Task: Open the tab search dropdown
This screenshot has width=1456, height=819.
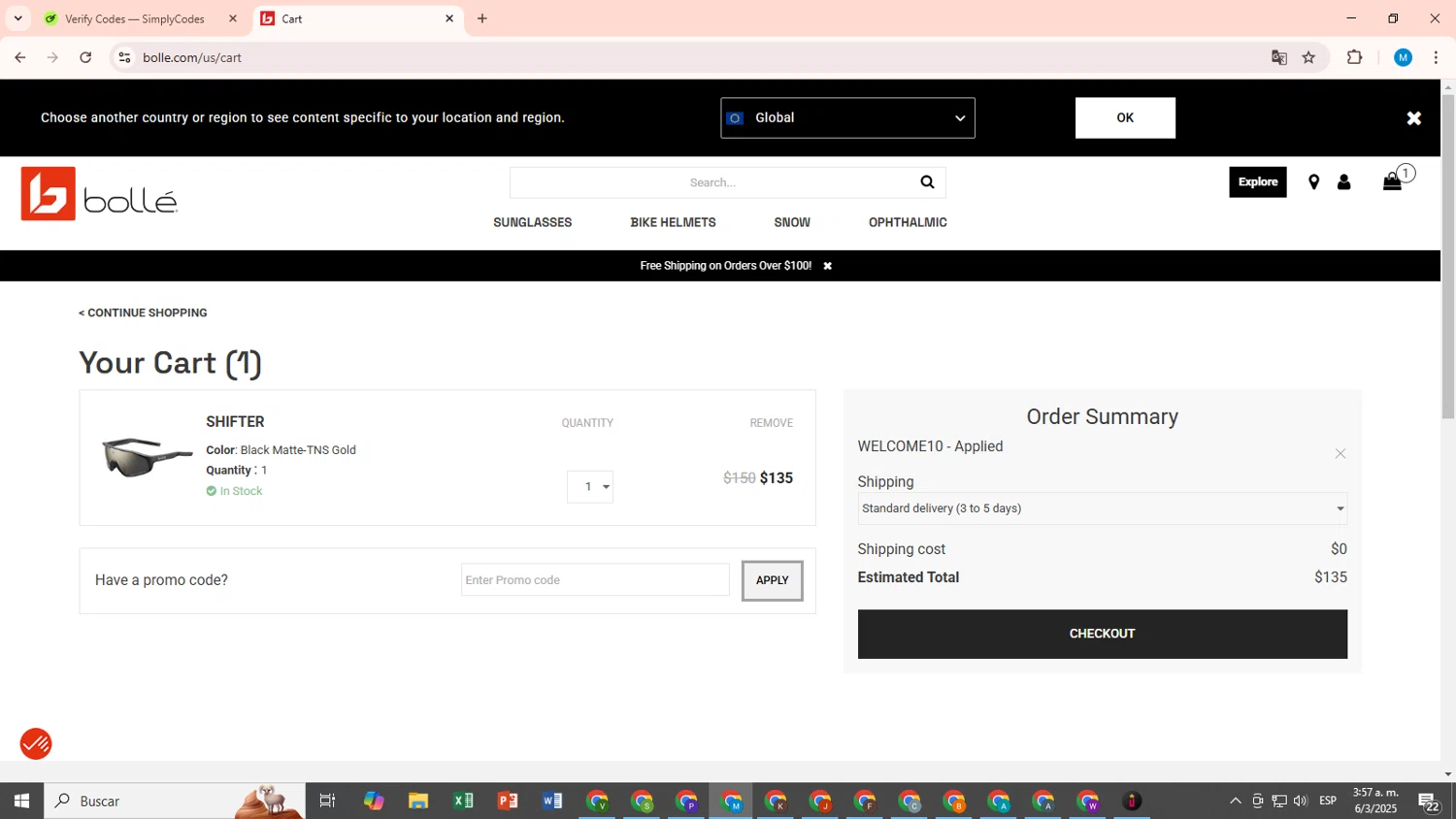Action: [x=17, y=18]
